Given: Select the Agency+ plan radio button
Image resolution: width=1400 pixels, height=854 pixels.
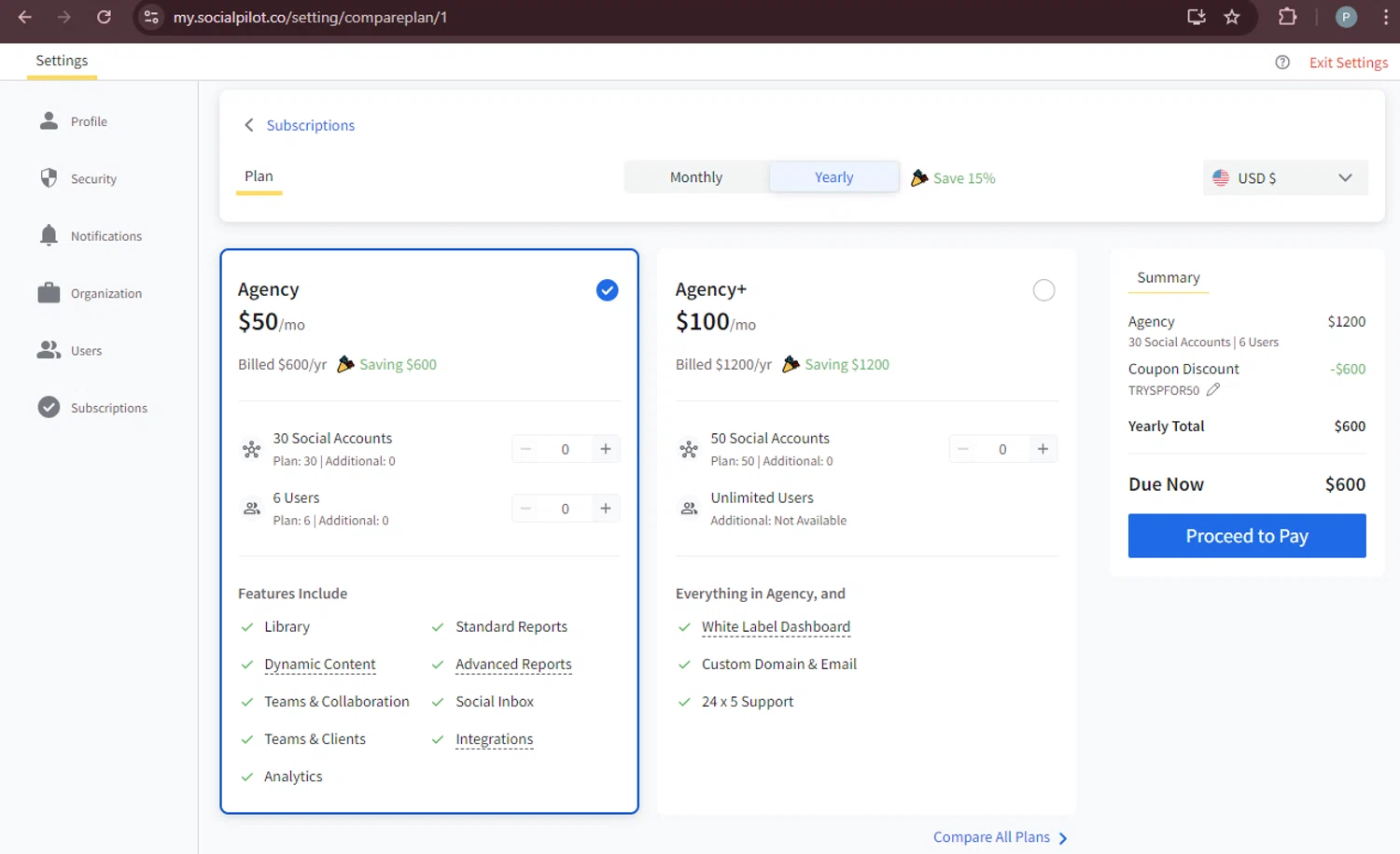Looking at the screenshot, I should tap(1043, 290).
